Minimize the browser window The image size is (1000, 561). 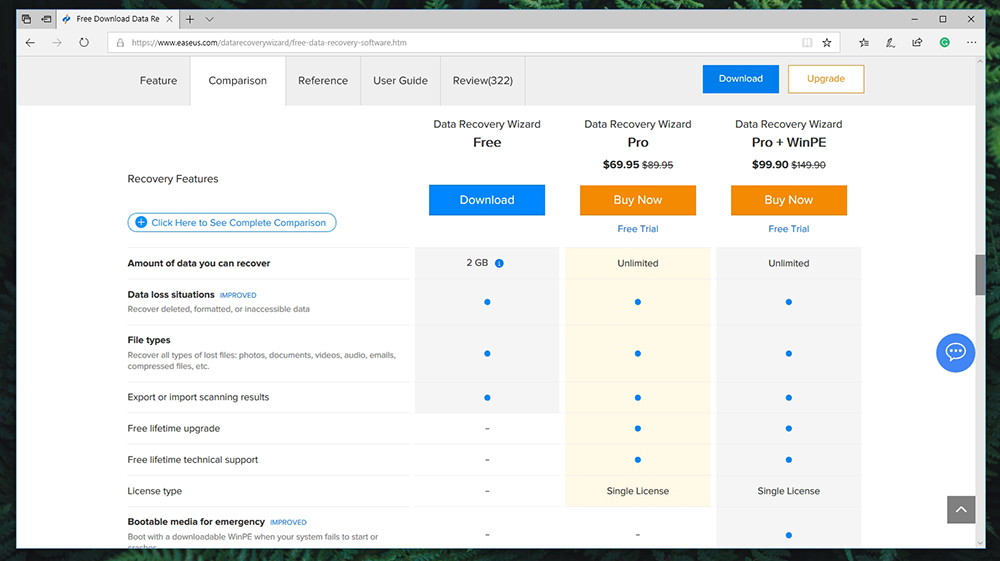pyautogui.click(x=915, y=19)
